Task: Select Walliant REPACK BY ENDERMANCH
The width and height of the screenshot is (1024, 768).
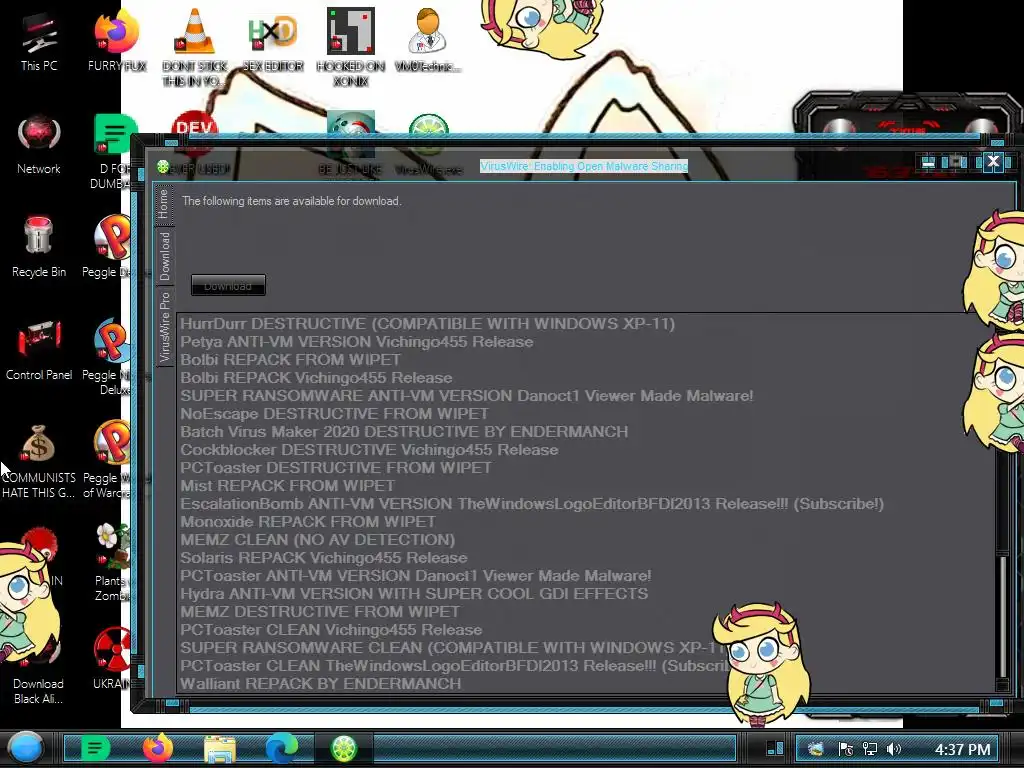Action: 321,684
